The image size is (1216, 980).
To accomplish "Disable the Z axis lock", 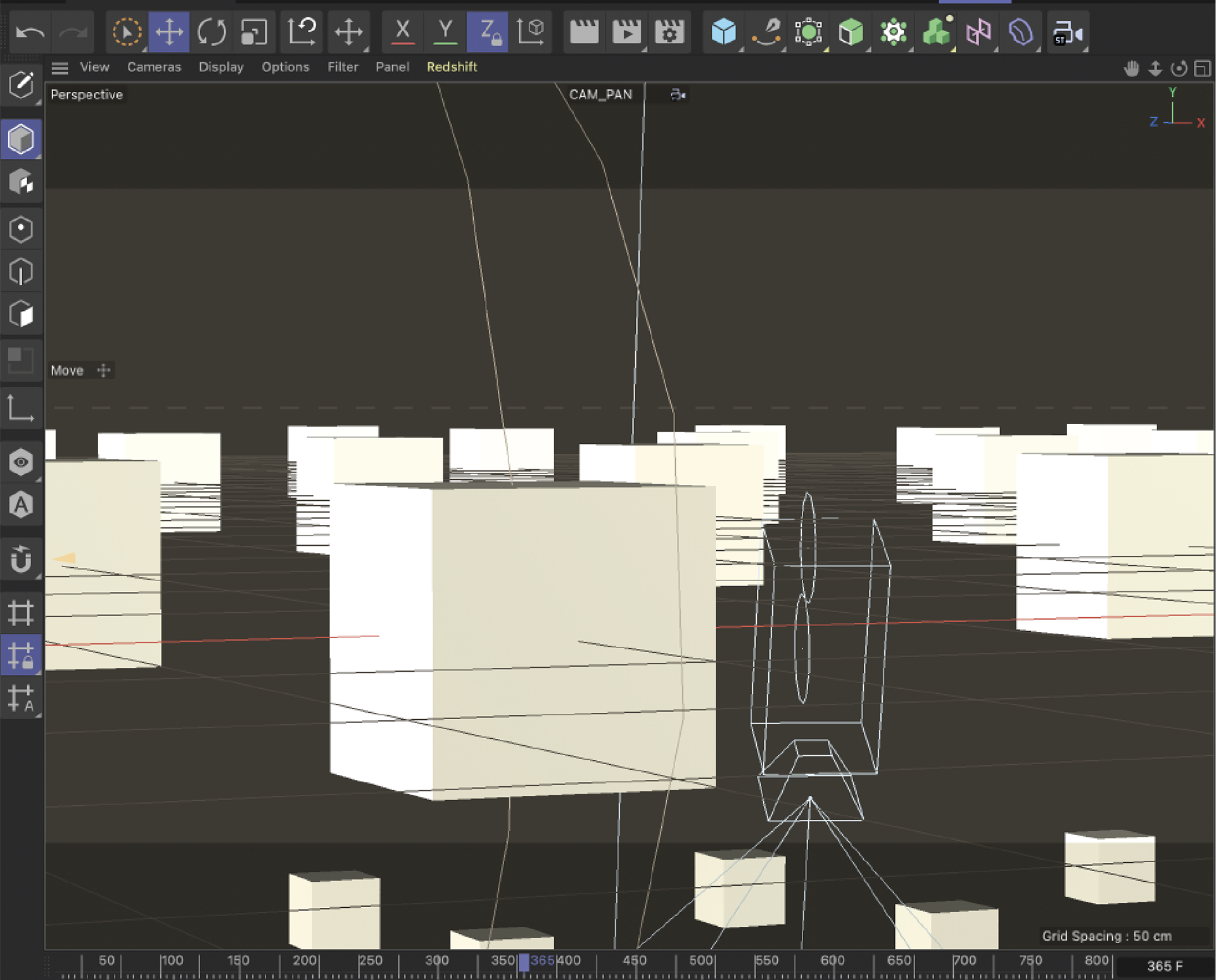I will 488,32.
